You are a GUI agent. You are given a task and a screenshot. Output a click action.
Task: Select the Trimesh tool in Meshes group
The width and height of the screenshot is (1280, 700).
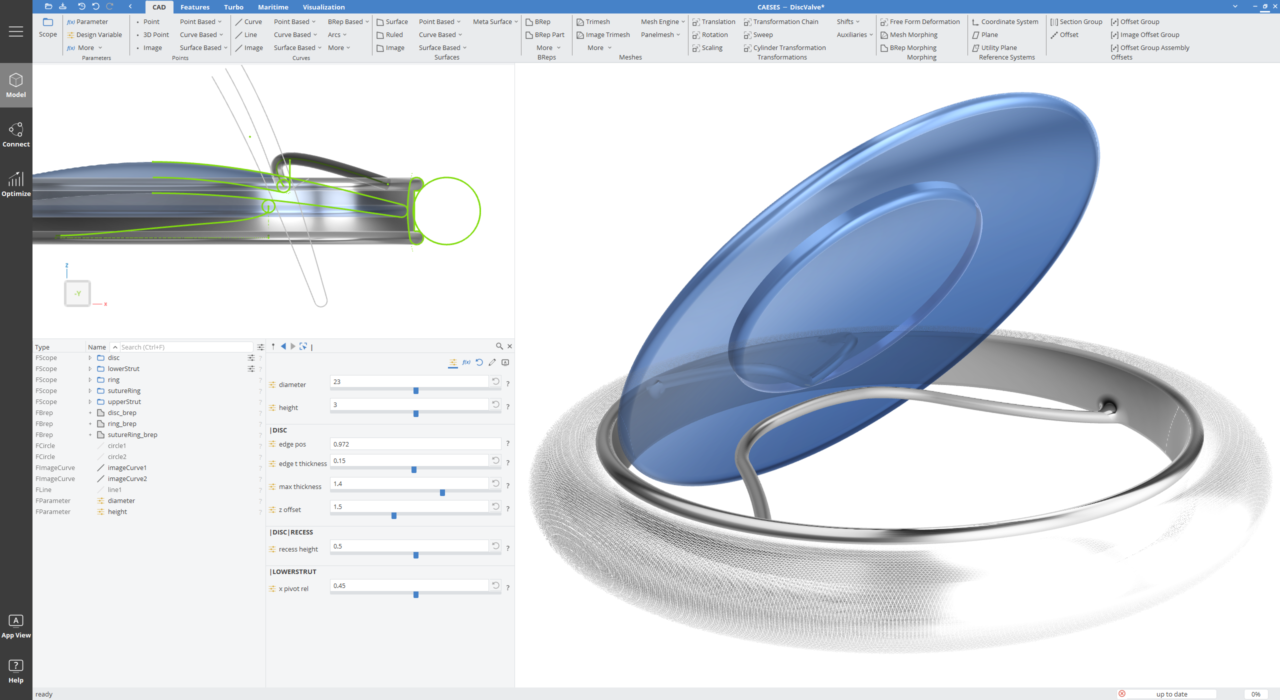click(594, 20)
